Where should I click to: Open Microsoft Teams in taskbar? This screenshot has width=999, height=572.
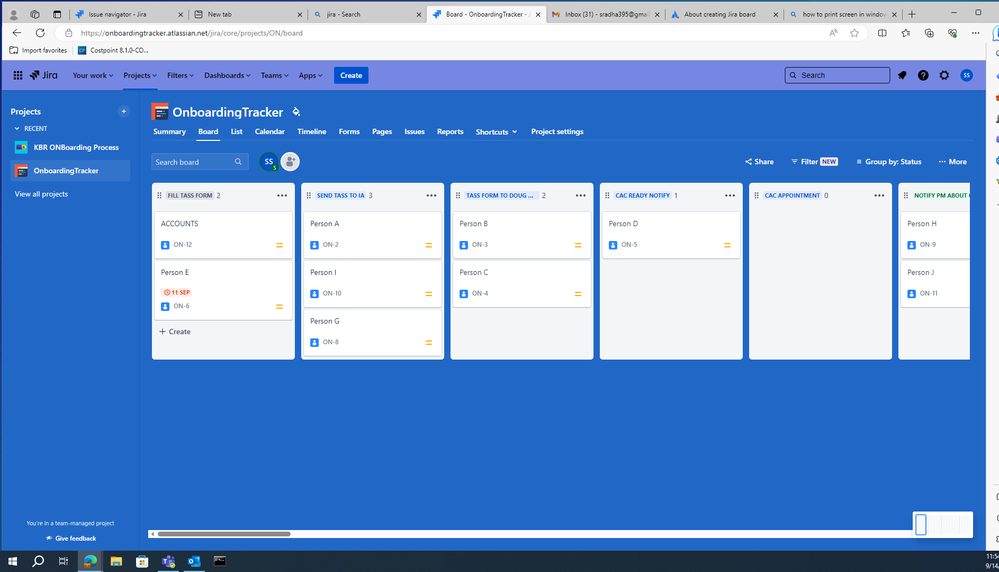click(x=168, y=561)
